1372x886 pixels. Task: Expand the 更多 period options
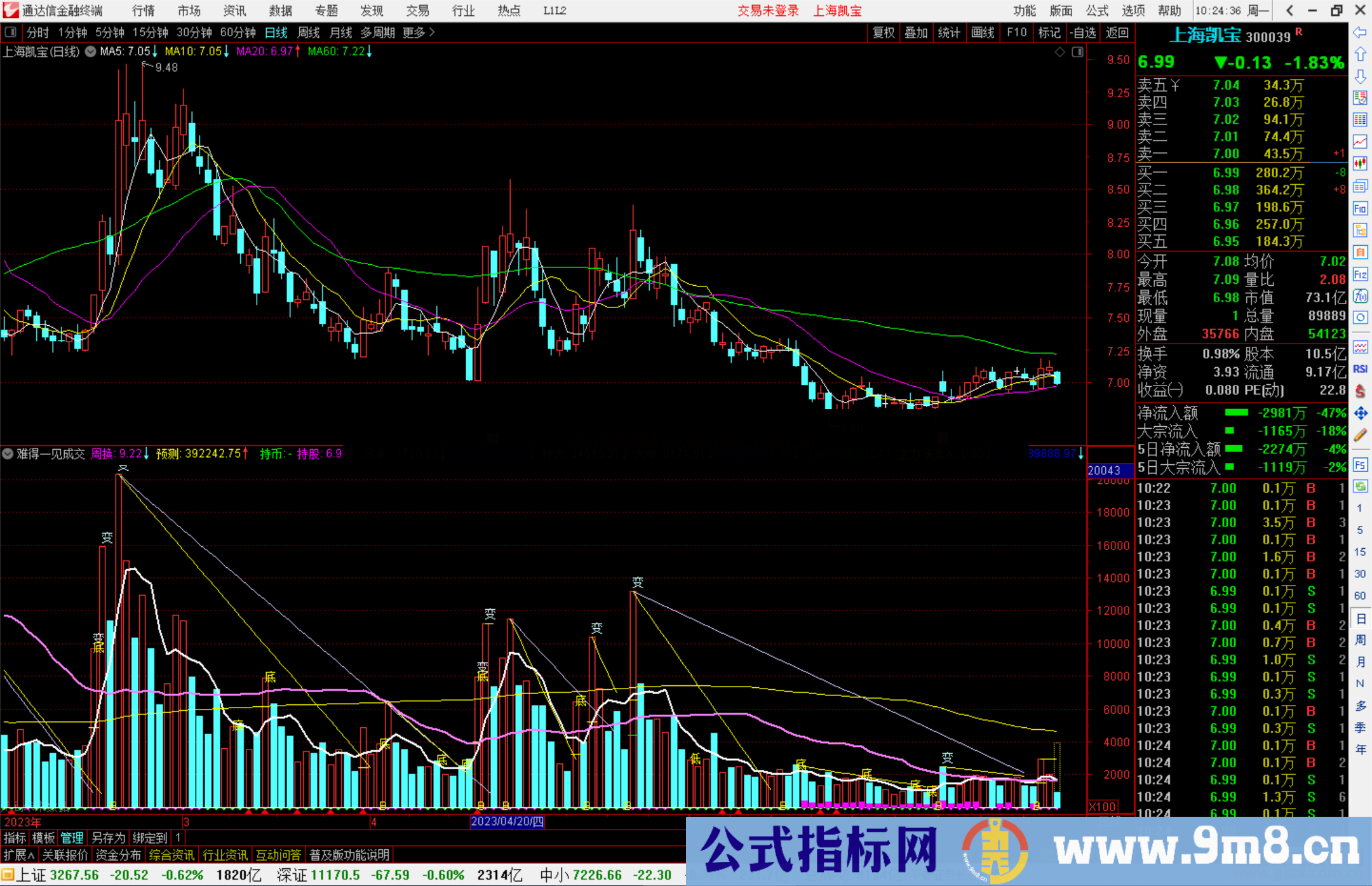click(x=419, y=32)
